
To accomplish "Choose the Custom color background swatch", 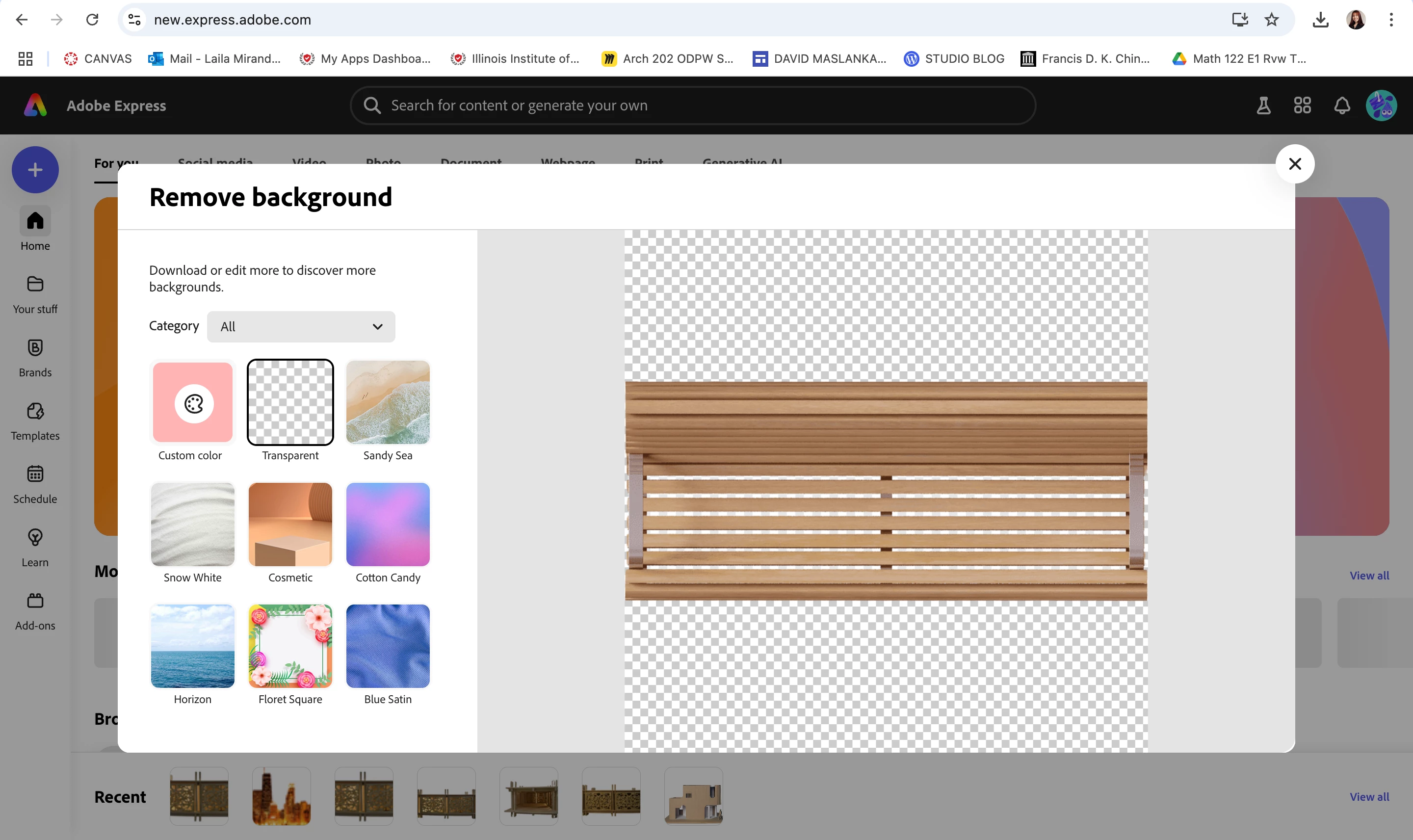I will (192, 402).
